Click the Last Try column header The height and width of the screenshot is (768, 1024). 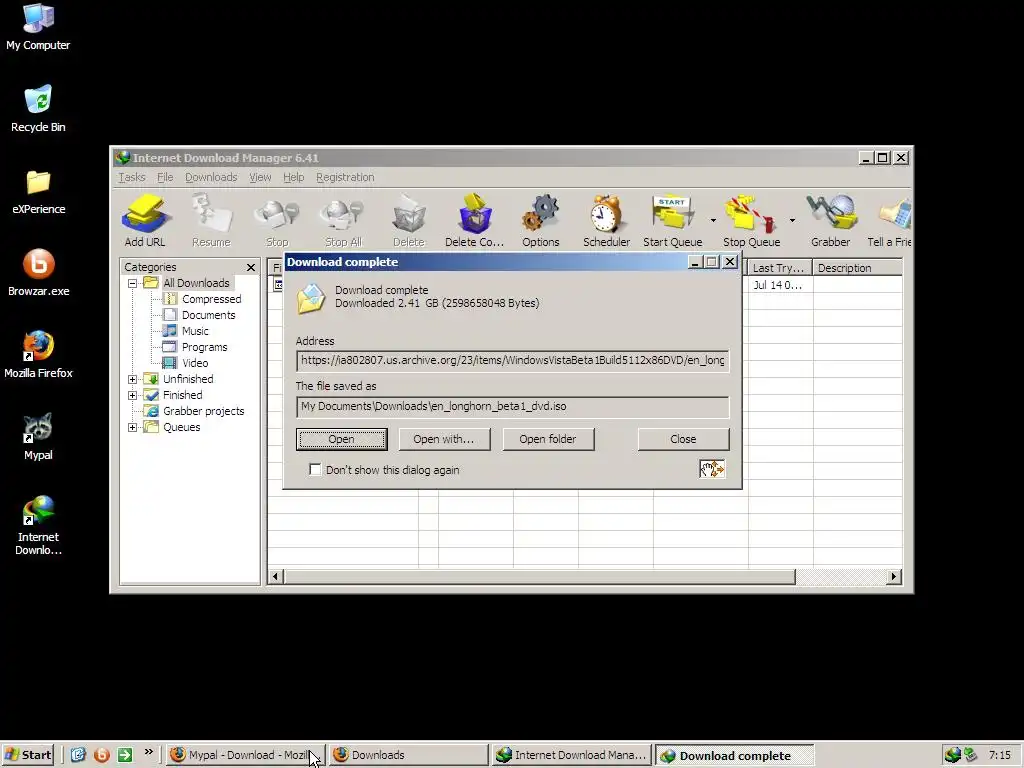tap(780, 268)
